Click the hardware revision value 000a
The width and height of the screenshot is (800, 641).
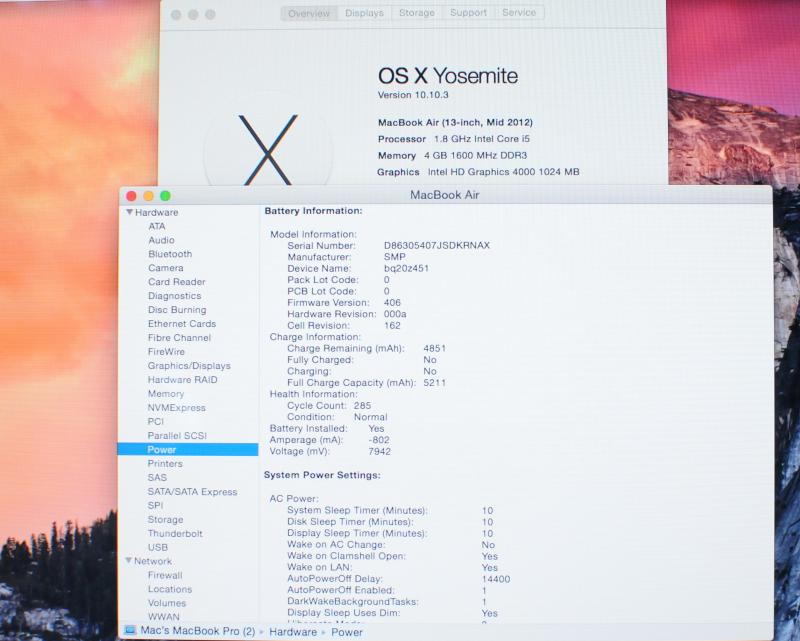point(395,314)
